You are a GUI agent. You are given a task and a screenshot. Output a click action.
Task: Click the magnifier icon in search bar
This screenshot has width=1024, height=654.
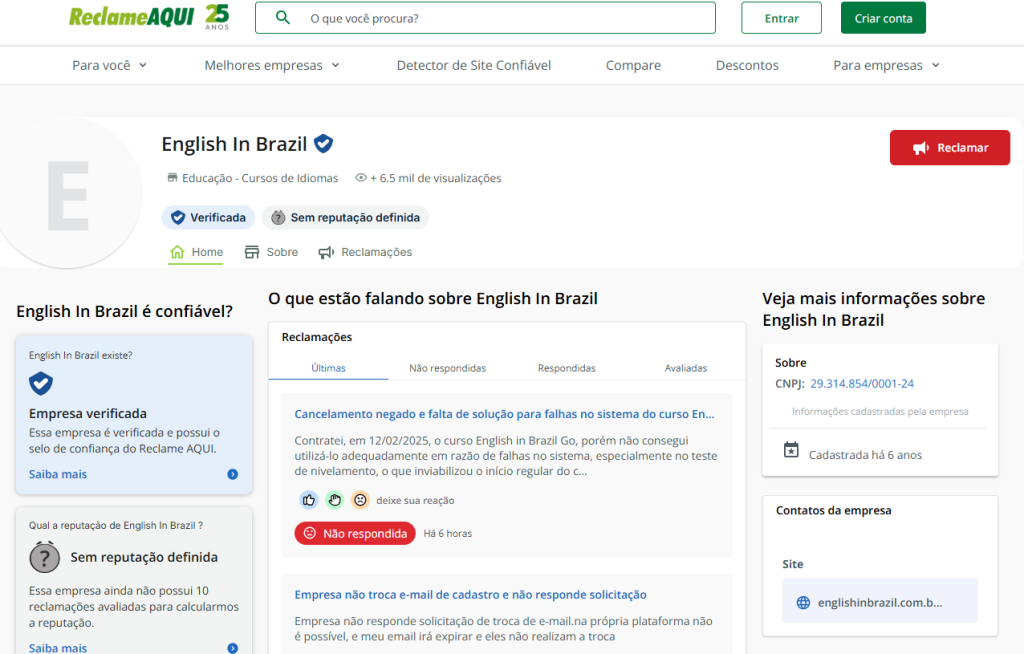point(283,18)
